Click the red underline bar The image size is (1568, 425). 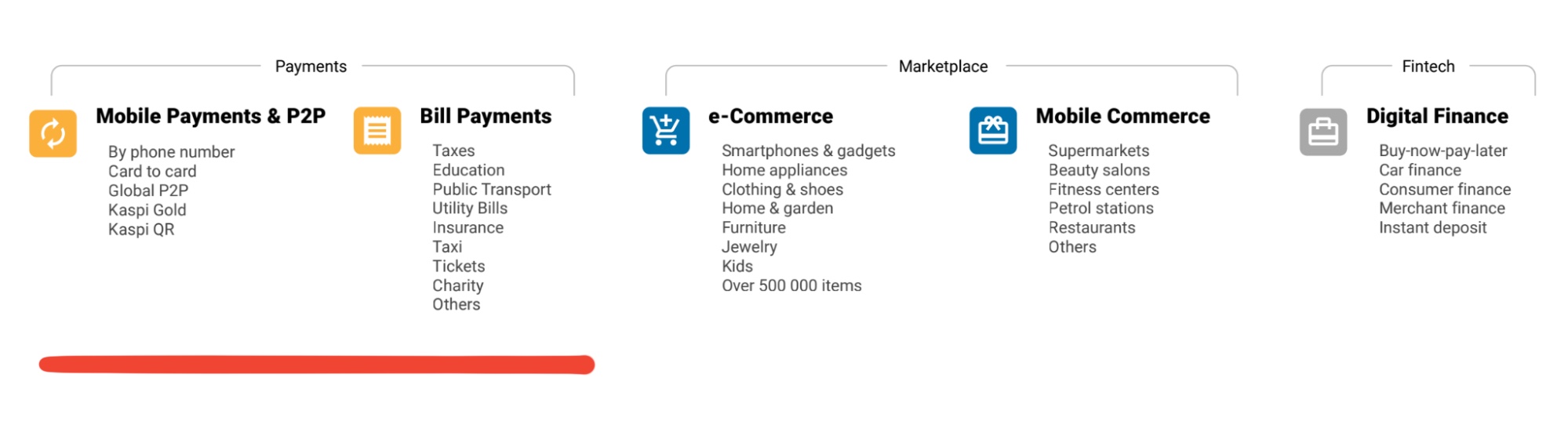point(317,365)
